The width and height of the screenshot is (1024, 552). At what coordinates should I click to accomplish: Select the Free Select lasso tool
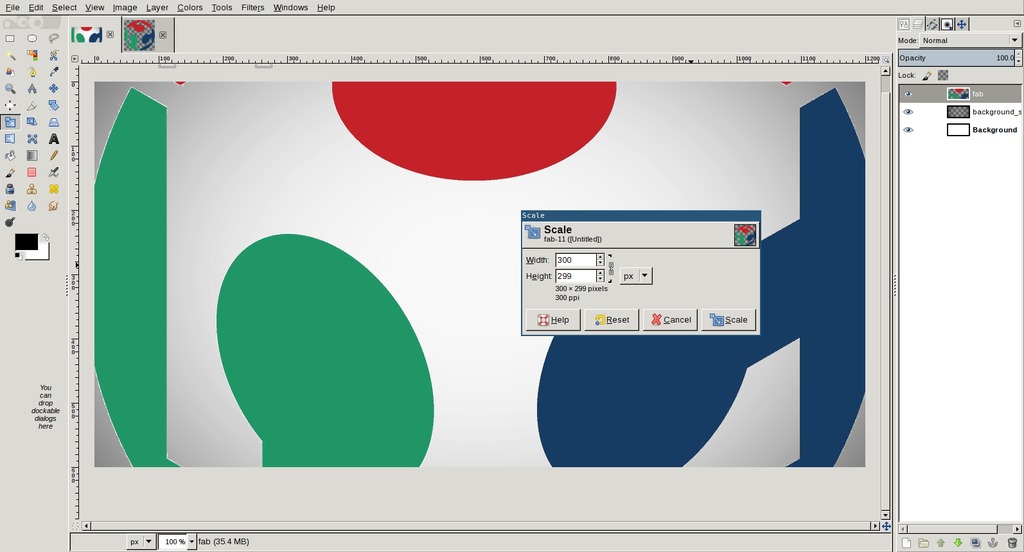54,39
